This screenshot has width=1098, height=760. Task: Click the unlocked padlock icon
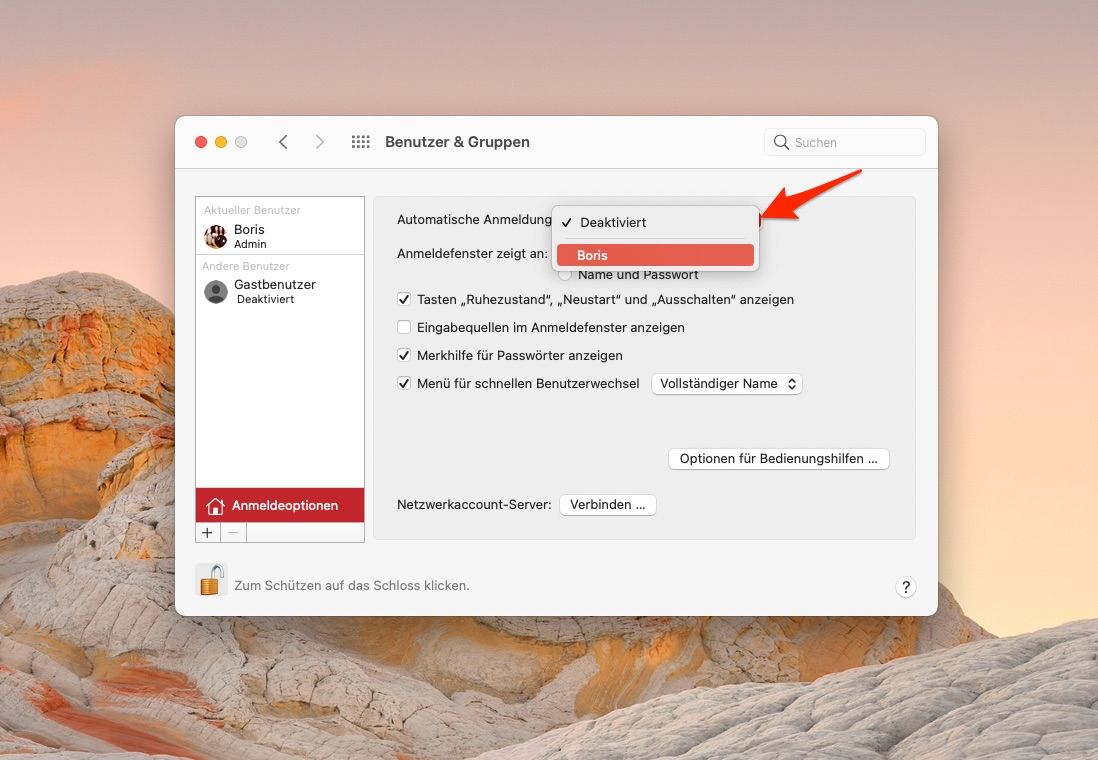[x=210, y=580]
